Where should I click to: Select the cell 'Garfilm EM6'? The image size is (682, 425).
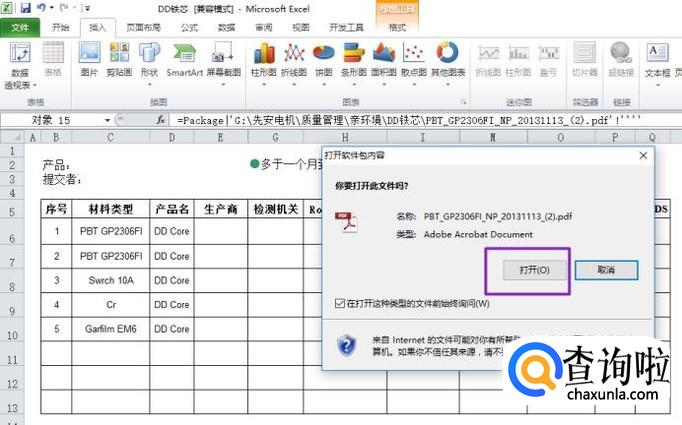click(111, 329)
